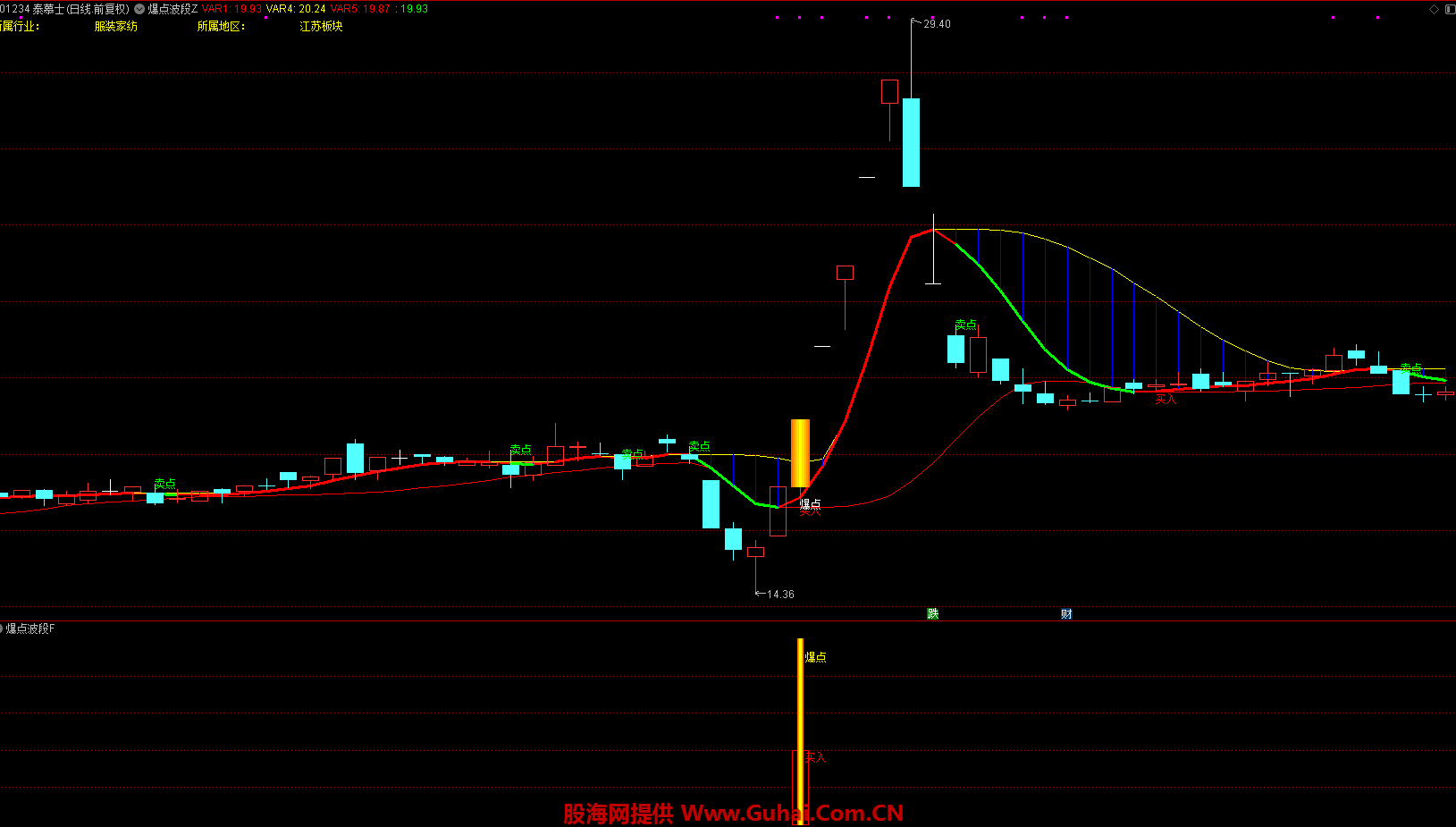Click the 买入 label in lower indicator panel
Screen dimensions: 1456x827
click(x=815, y=757)
